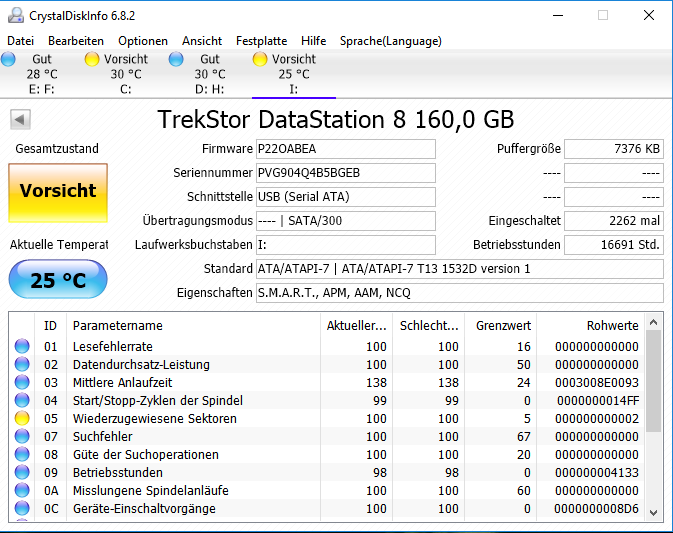Click the Seriennummer field PVG904Q4B5BGEB
Image resolution: width=673 pixels, height=533 pixels.
click(x=346, y=173)
